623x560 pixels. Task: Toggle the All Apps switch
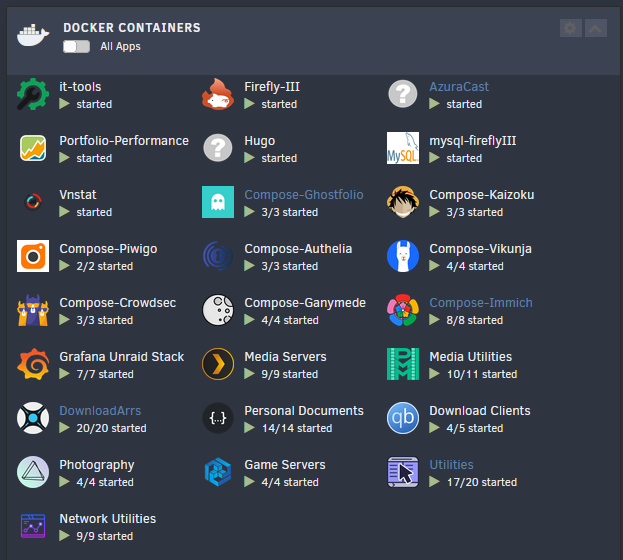click(76, 47)
